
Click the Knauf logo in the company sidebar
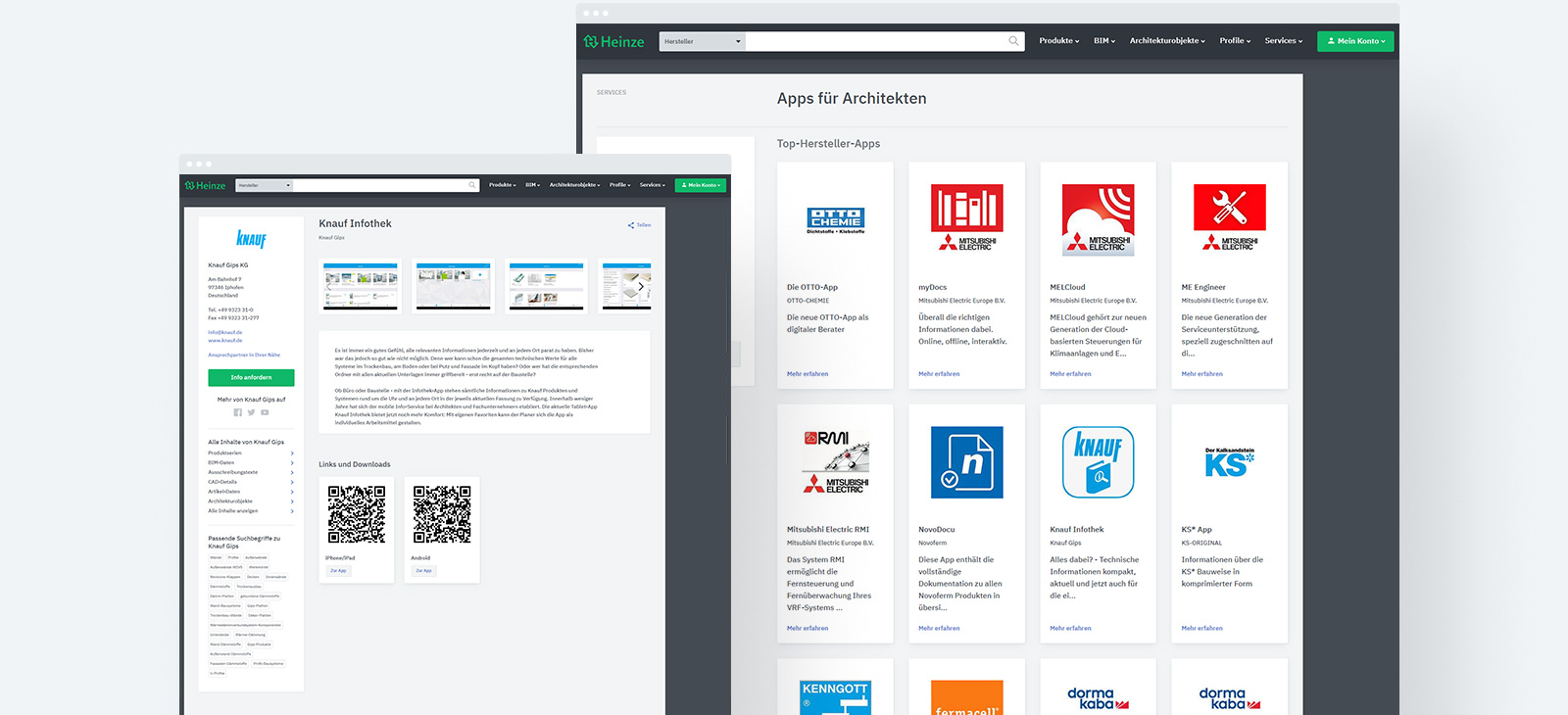click(x=251, y=239)
